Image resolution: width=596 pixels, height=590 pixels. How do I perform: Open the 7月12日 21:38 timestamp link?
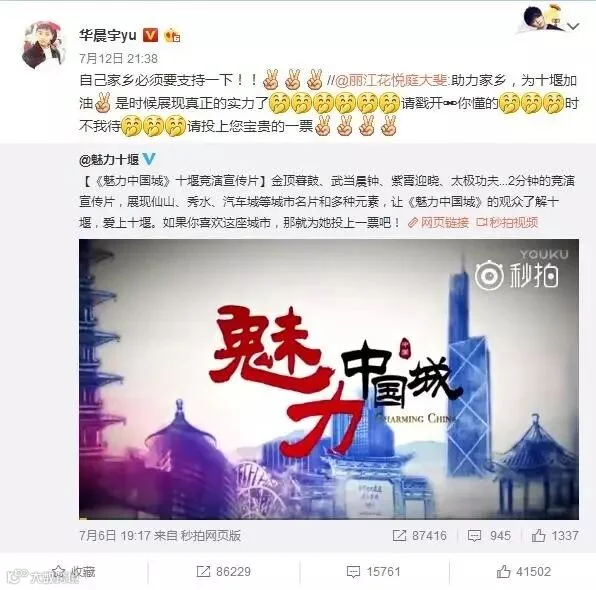(119, 59)
